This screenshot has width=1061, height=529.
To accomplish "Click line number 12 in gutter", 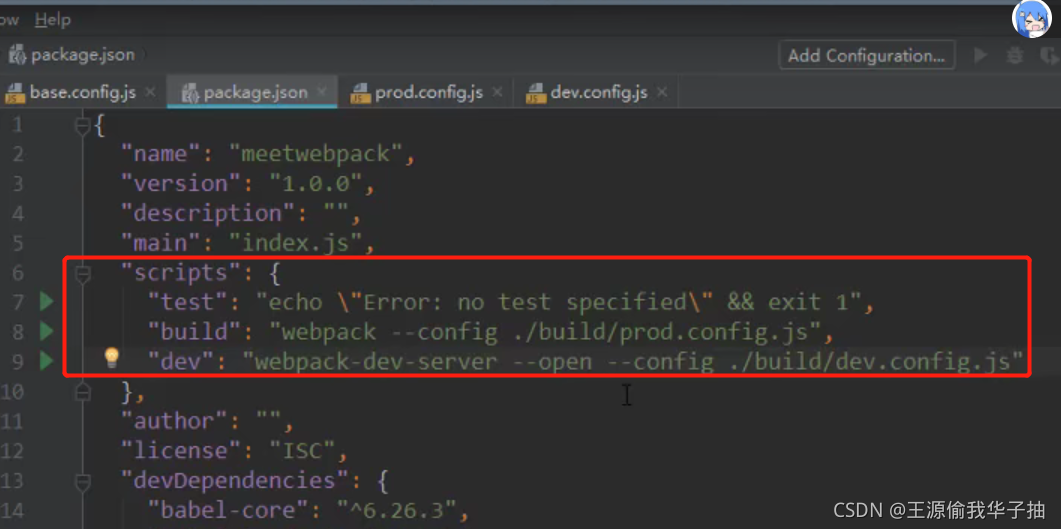I will [x=12, y=451].
